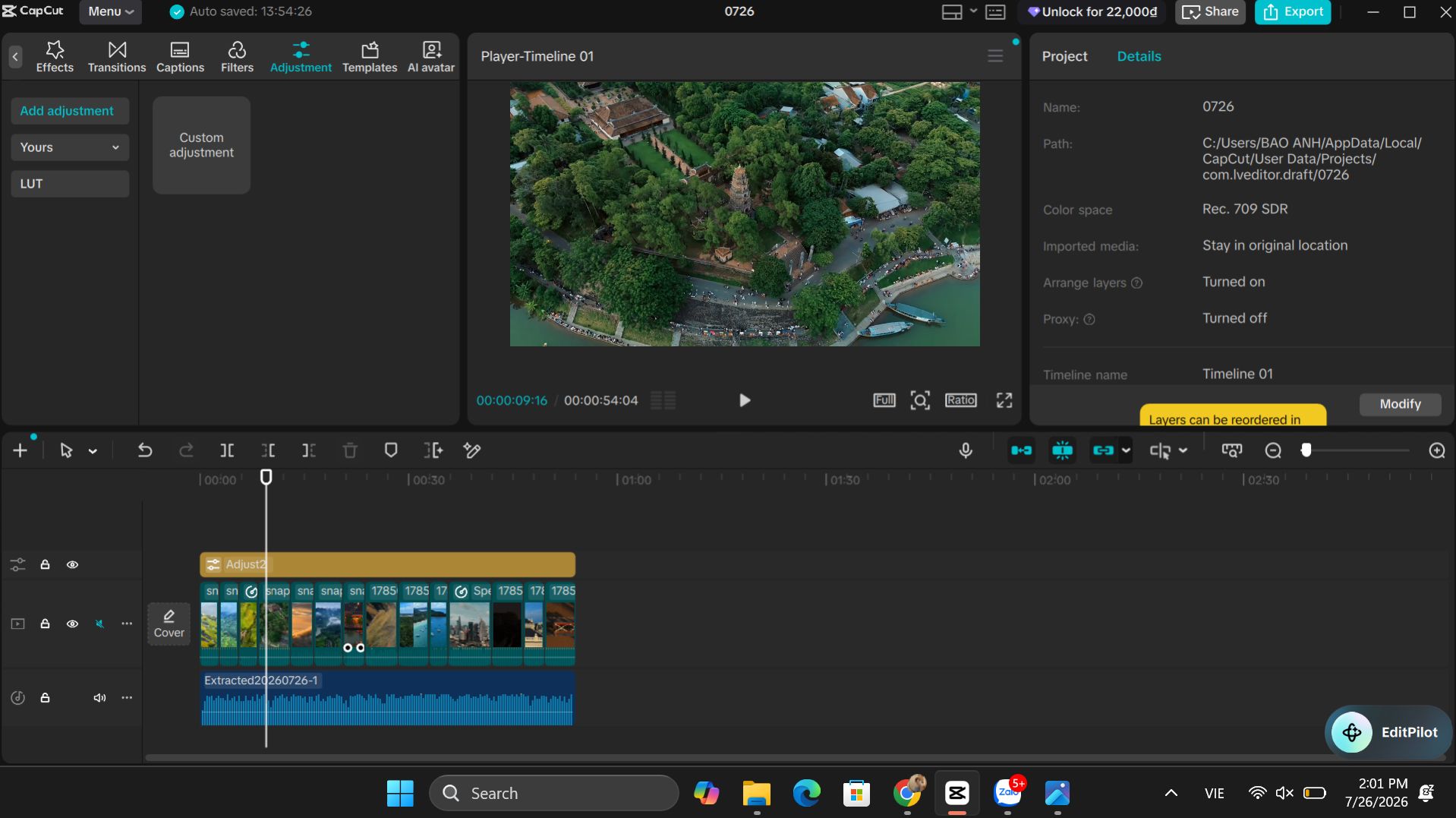The image size is (1456, 818).
Task: Click the Split clip tool icon
Action: pyautogui.click(x=227, y=450)
